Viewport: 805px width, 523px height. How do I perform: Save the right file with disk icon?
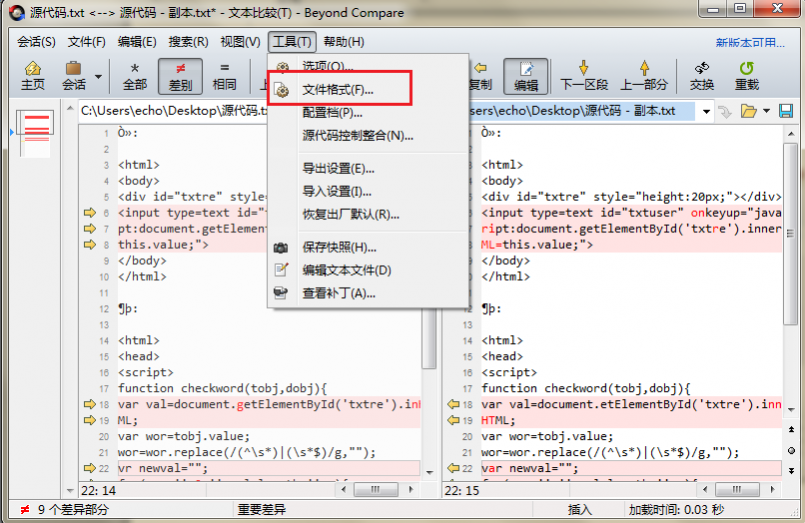pyautogui.click(x=785, y=111)
